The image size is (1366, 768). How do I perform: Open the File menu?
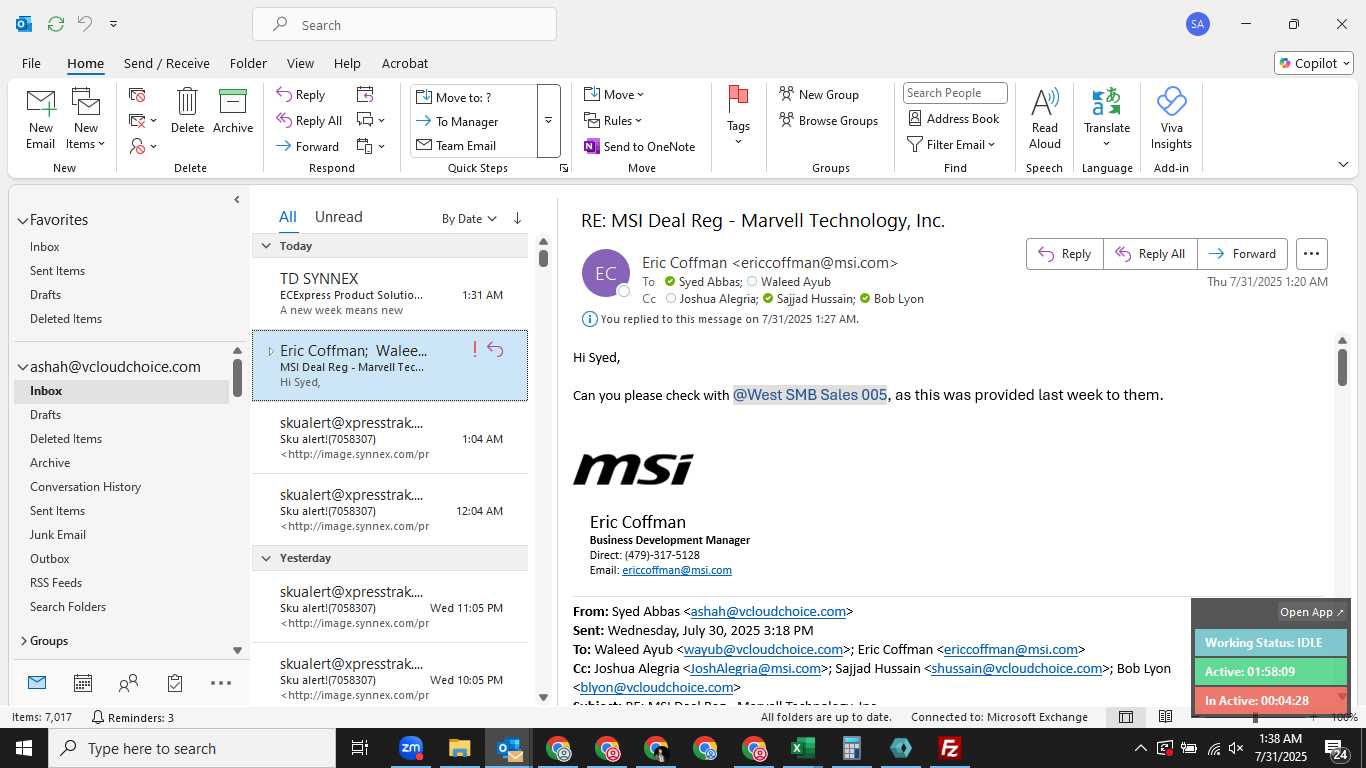(x=31, y=63)
